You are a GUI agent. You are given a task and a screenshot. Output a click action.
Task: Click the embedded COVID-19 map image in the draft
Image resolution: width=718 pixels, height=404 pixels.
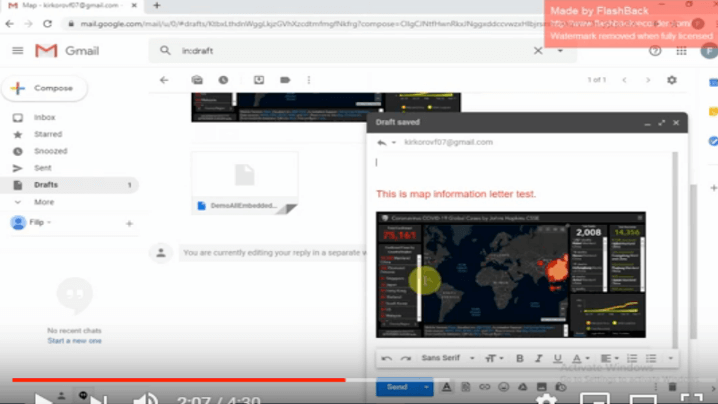coord(511,275)
